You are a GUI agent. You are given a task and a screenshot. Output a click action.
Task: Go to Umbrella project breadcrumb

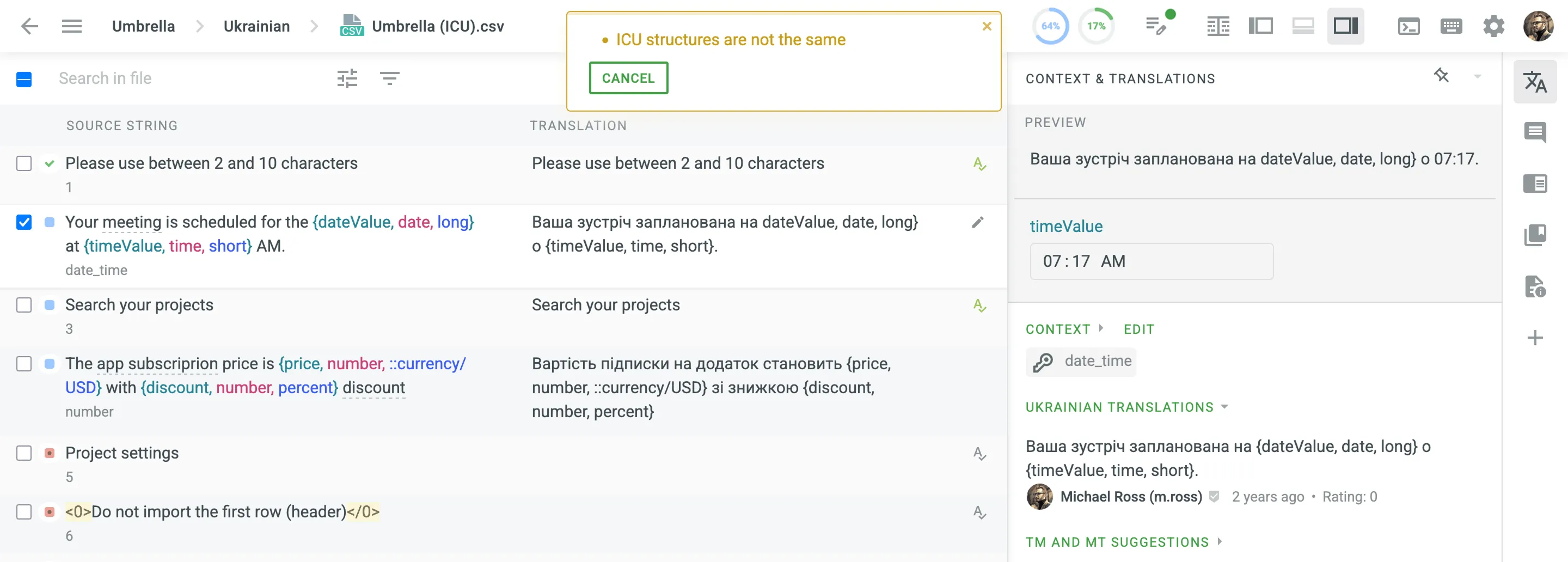(143, 26)
